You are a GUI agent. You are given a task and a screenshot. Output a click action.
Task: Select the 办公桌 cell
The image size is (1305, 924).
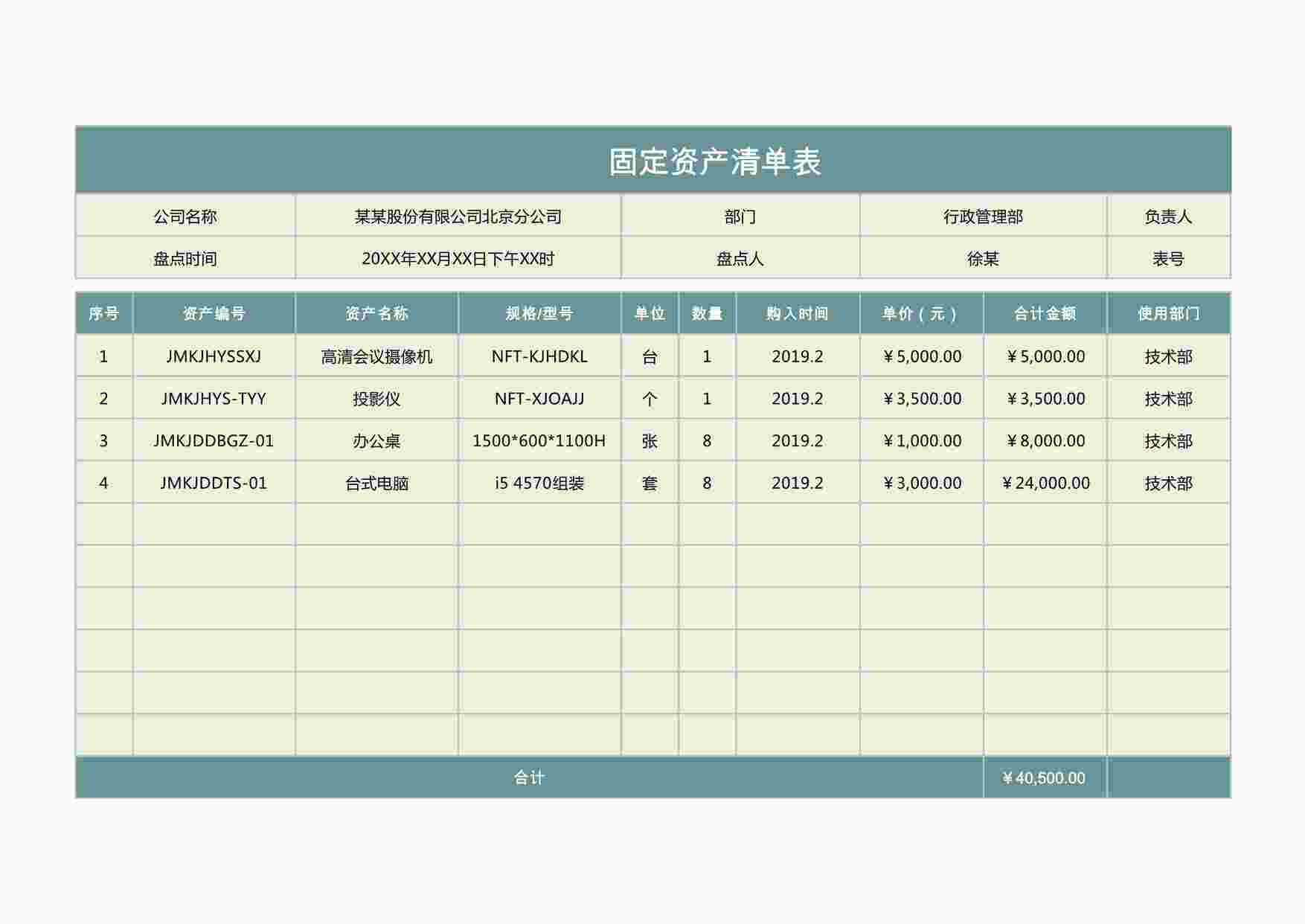point(377,440)
